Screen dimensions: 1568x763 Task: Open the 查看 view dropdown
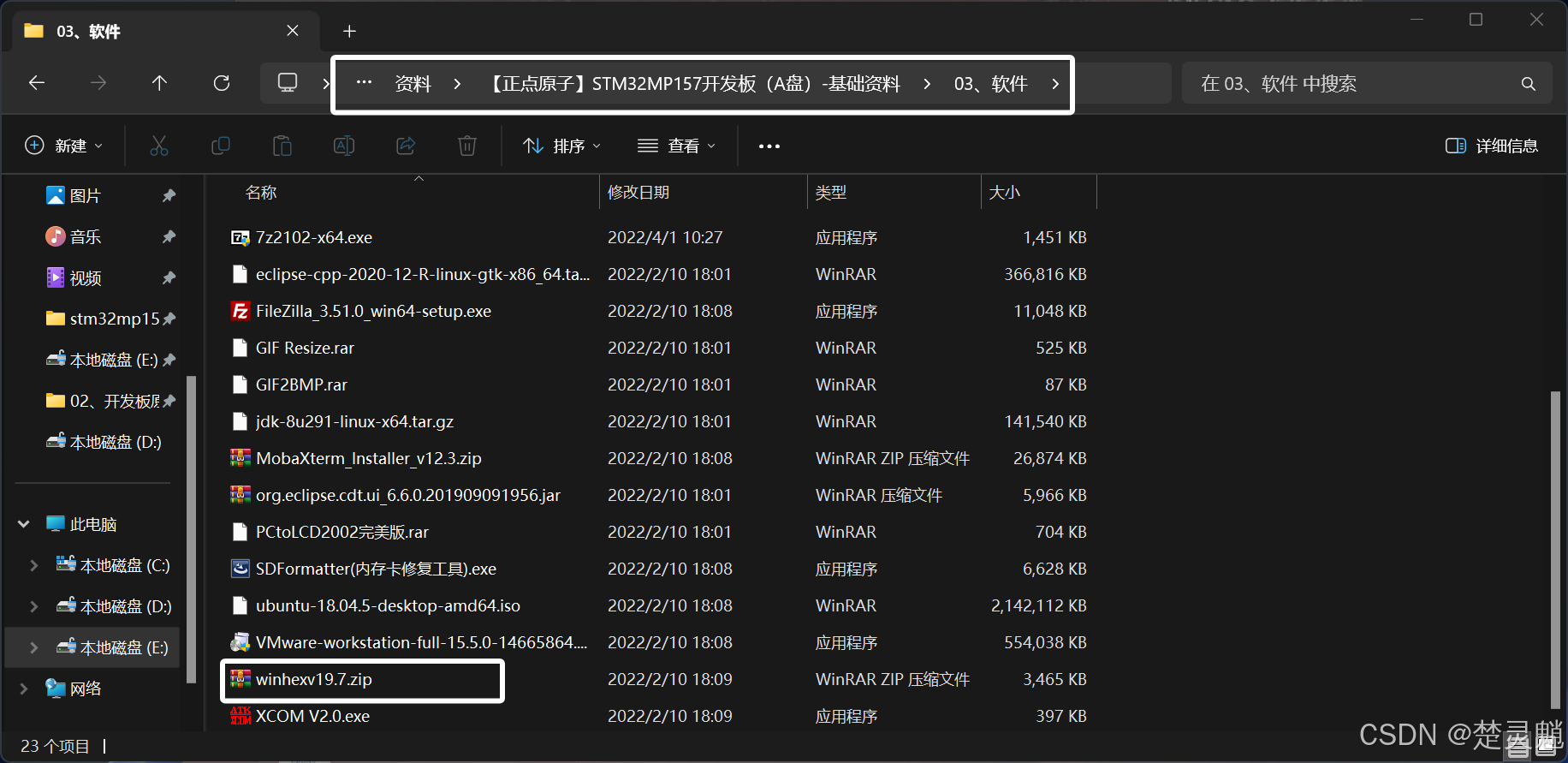click(x=676, y=146)
